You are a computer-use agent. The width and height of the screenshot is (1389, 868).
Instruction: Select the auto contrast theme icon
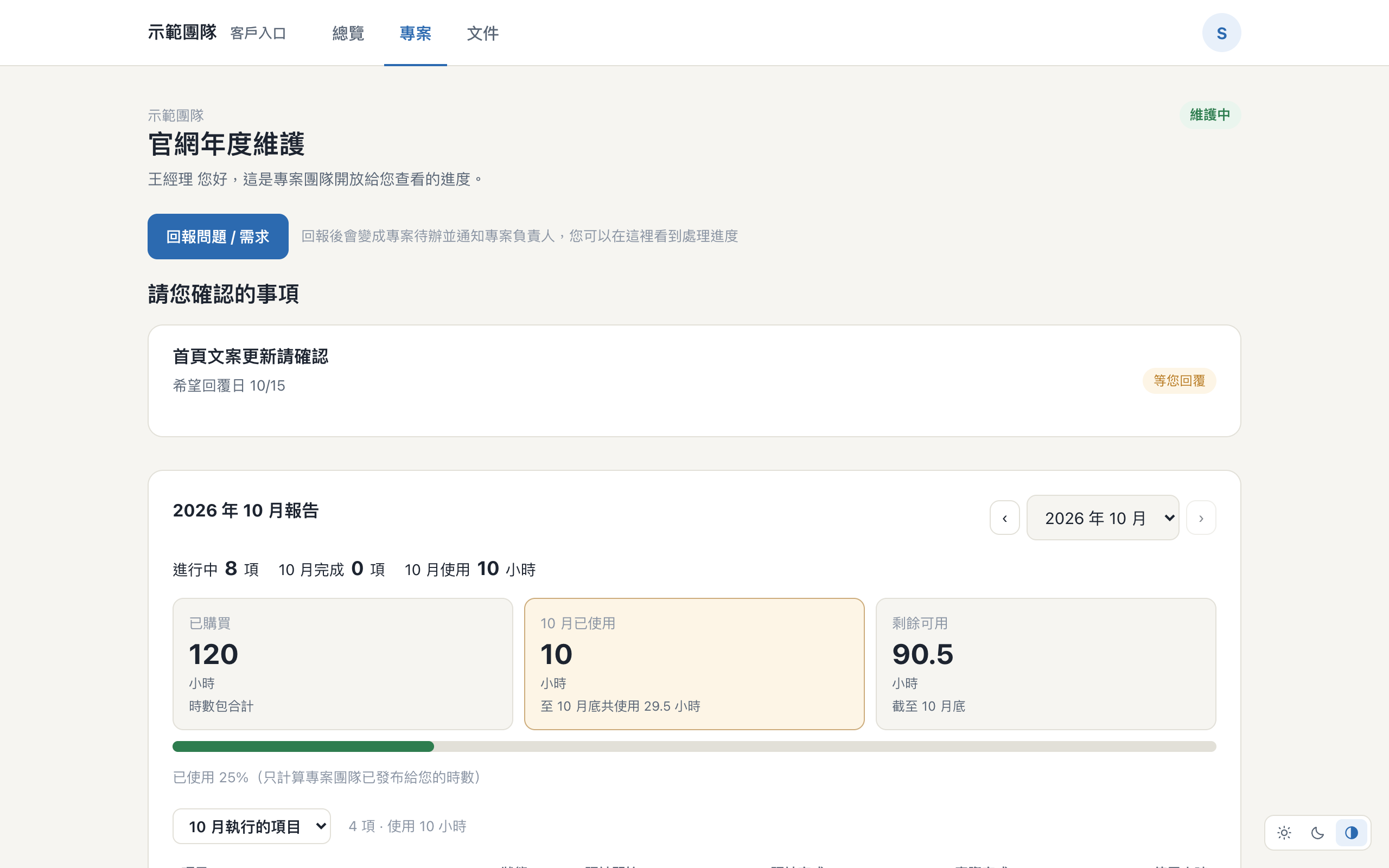(1351, 832)
